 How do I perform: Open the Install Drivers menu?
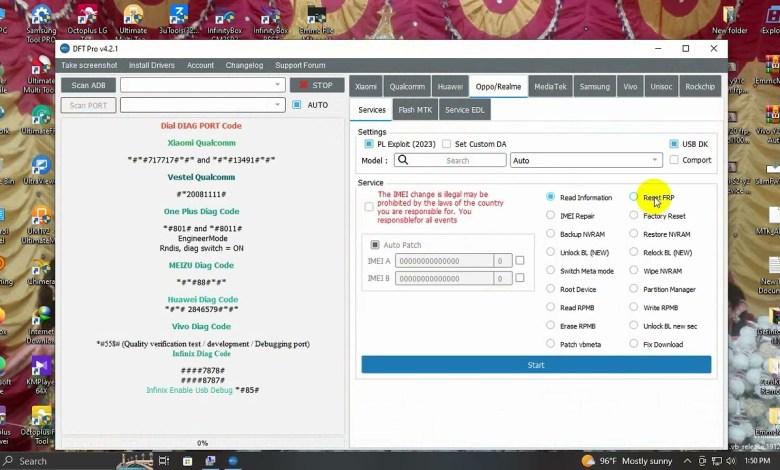[151, 66]
